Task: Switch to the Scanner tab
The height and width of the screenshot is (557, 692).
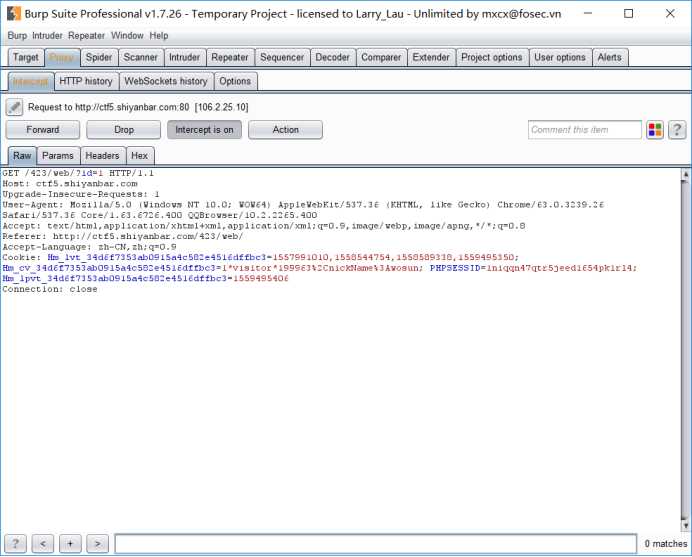Action: (x=140, y=57)
